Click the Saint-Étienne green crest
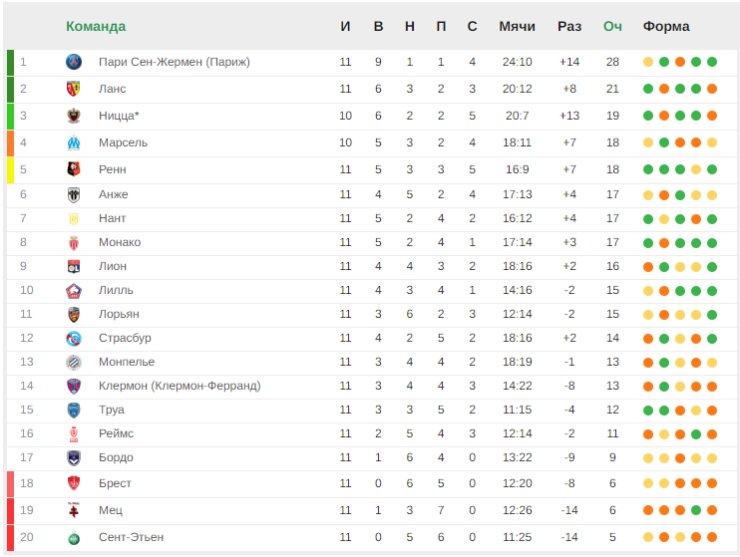The height and width of the screenshot is (557, 740). pyautogui.click(x=74, y=538)
